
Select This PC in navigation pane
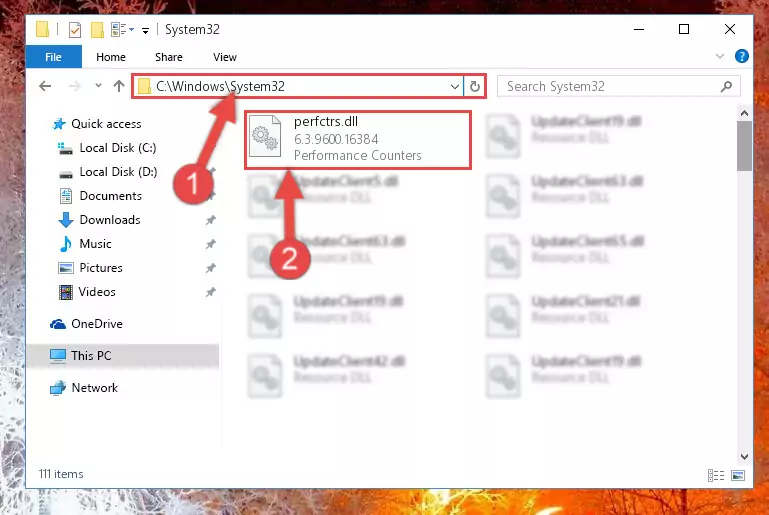point(91,356)
